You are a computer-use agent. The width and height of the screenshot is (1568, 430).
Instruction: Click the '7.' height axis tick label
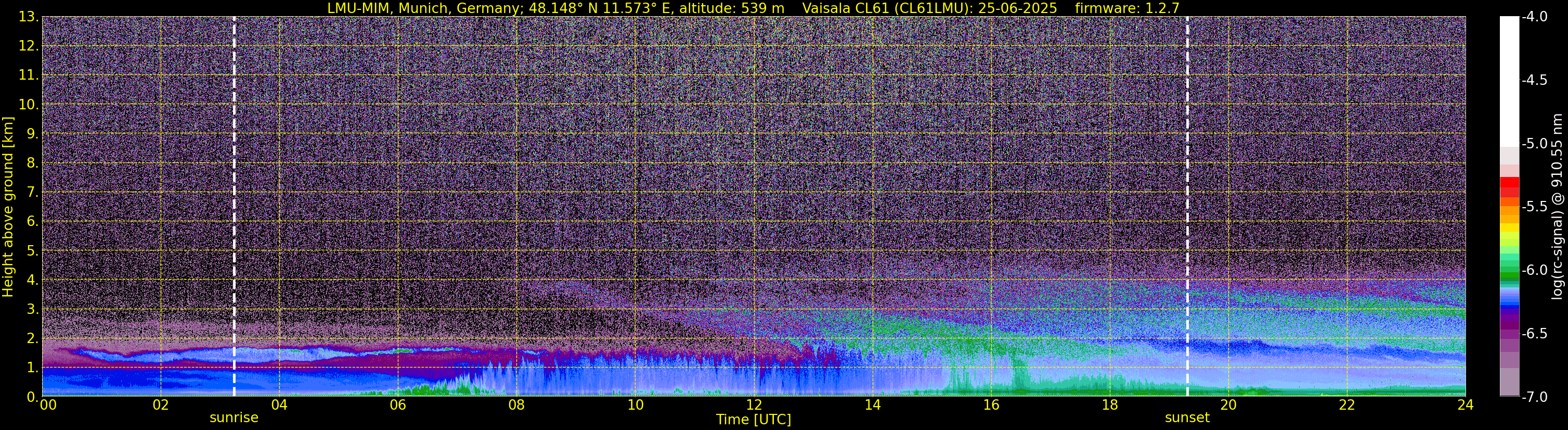tap(33, 193)
